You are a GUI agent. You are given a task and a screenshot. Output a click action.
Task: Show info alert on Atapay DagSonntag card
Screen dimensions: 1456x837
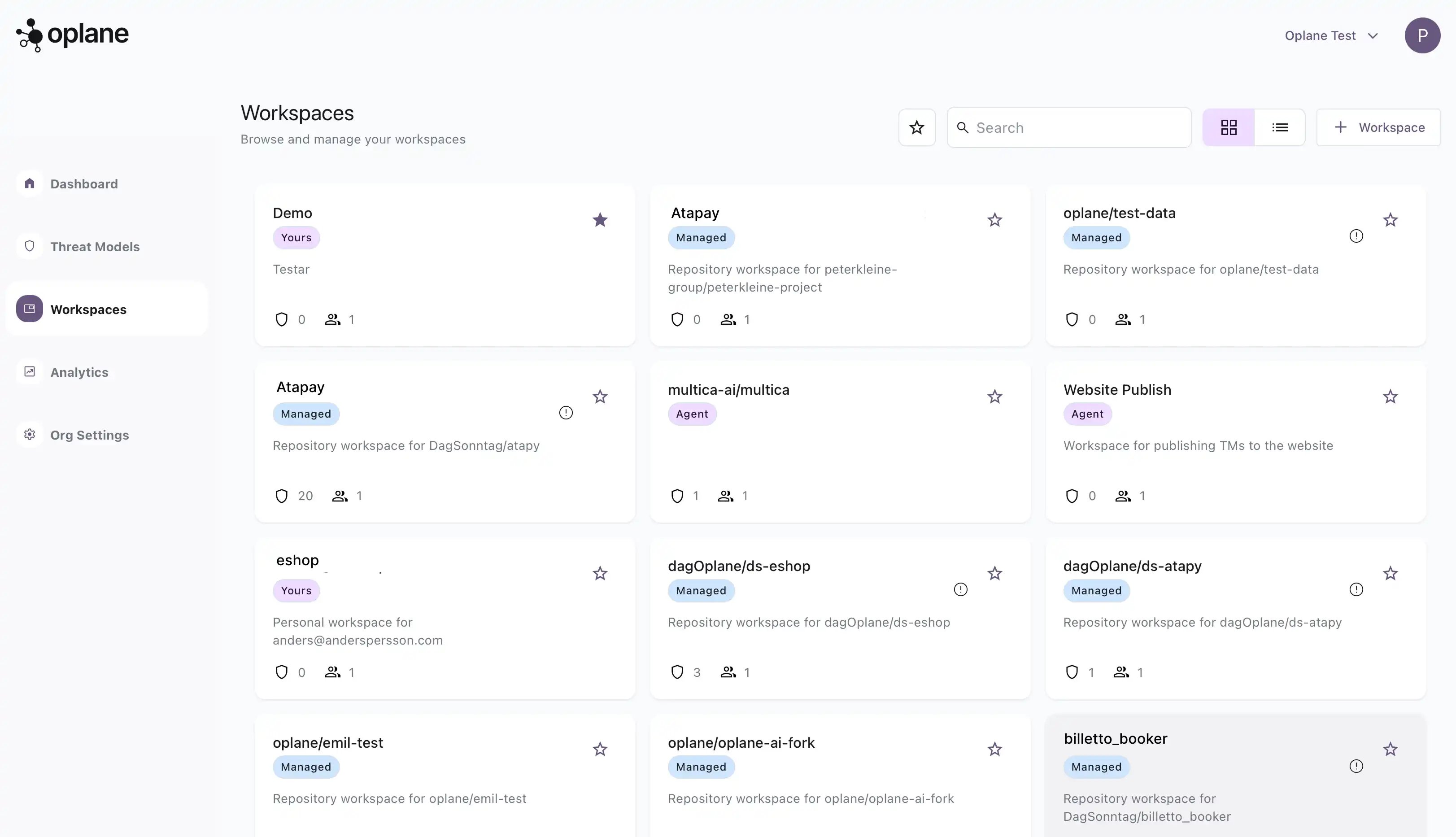566,413
